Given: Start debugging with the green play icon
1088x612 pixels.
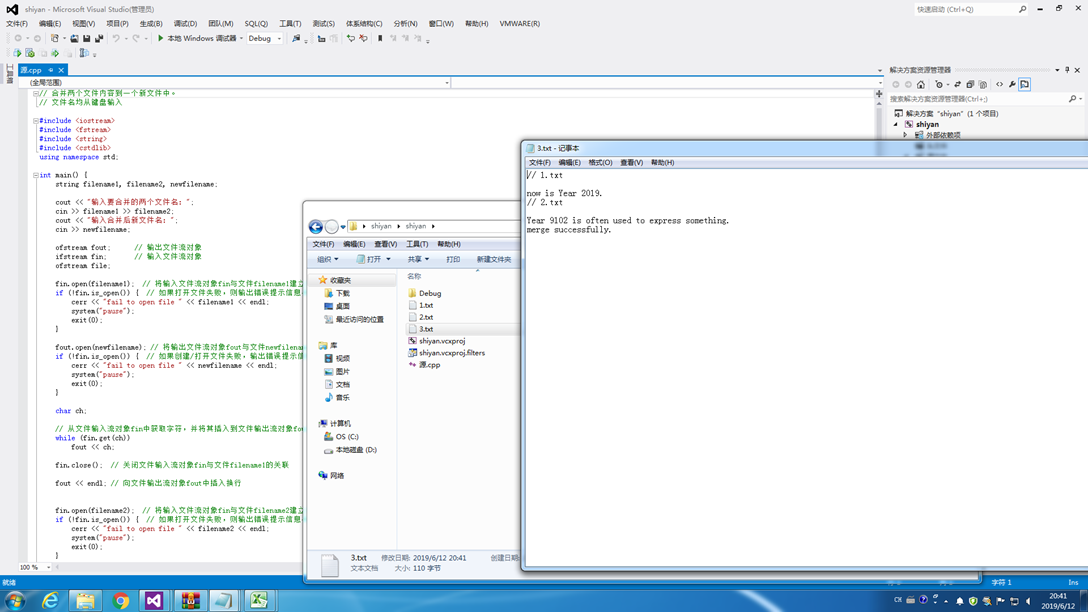Looking at the screenshot, I should tap(160, 39).
